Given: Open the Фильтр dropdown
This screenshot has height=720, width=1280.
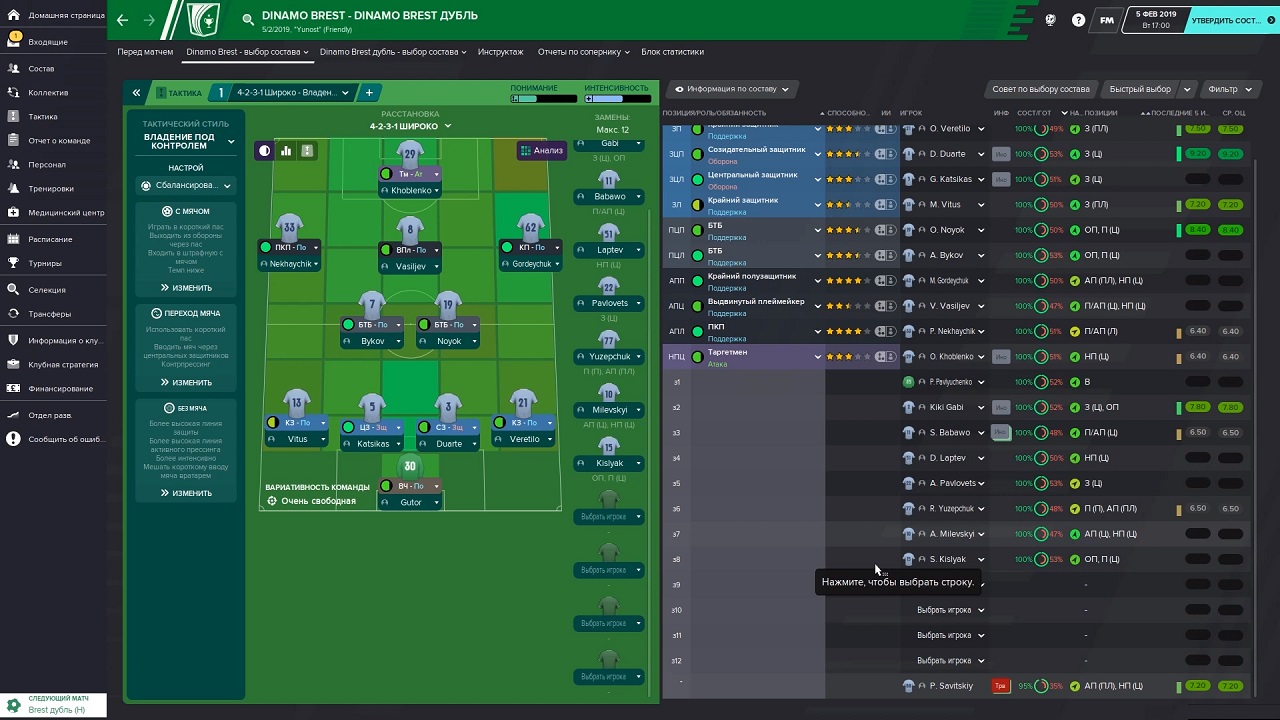Looking at the screenshot, I should (x=1228, y=89).
